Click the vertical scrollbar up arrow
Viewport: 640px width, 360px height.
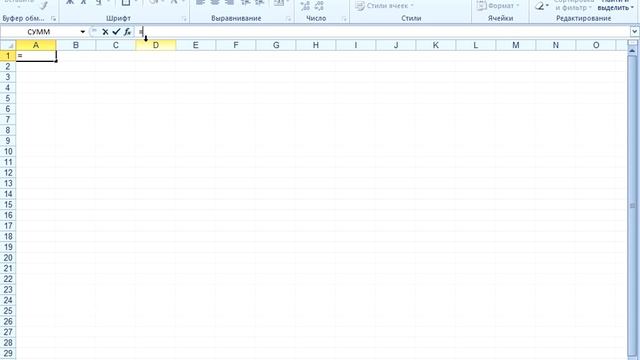tap(632, 51)
